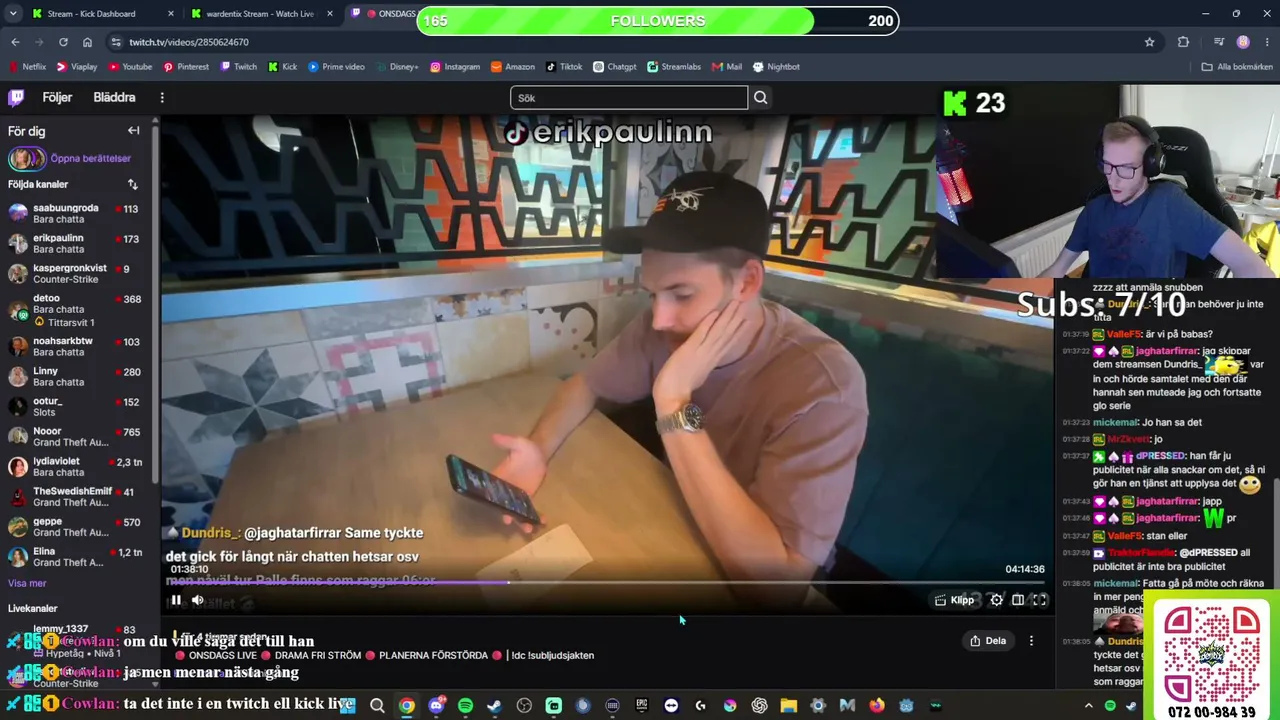Viewport: 1280px width, 720px height.
Task: Open the browser extensions menu
Action: tap(1183, 42)
